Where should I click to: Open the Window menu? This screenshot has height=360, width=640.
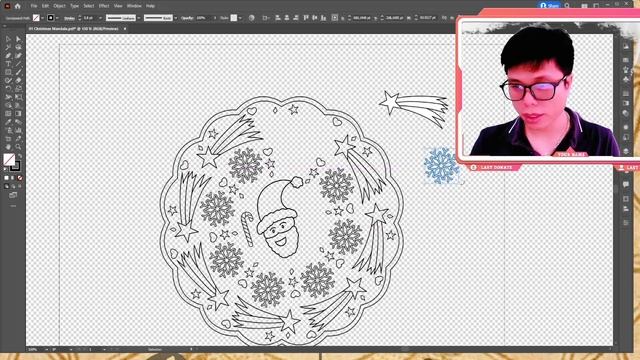[x=134, y=6]
